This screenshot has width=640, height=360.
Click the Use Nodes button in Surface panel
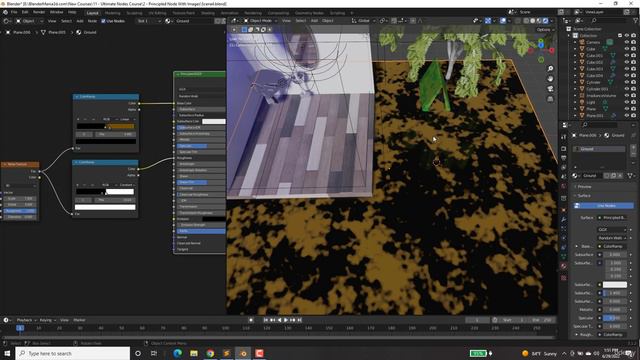[x=603, y=206]
